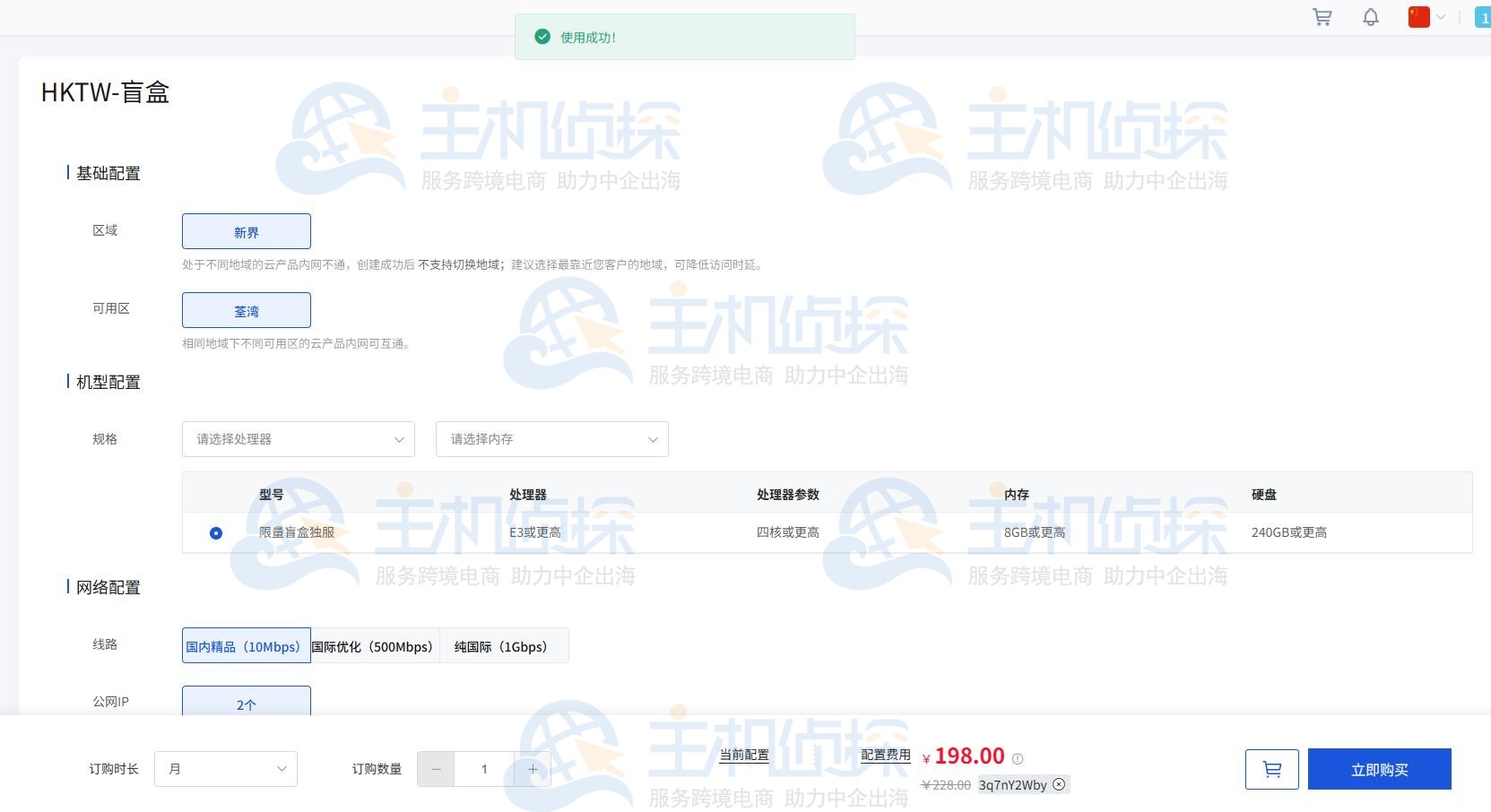The image size is (1491, 812).
Task: Increase order quantity with plus stepper
Action: 532,768
